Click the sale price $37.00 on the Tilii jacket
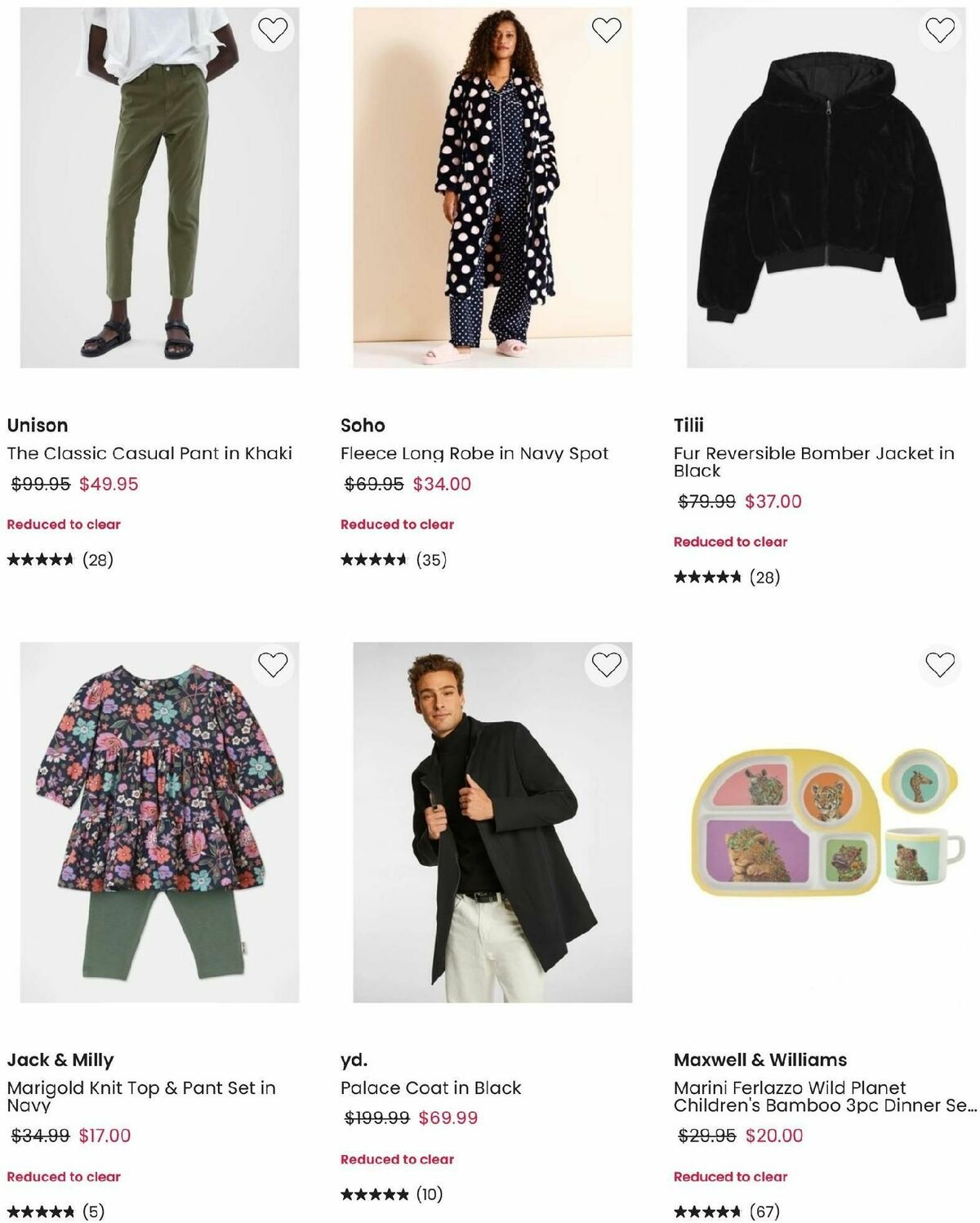The image size is (980, 1223). tap(773, 503)
